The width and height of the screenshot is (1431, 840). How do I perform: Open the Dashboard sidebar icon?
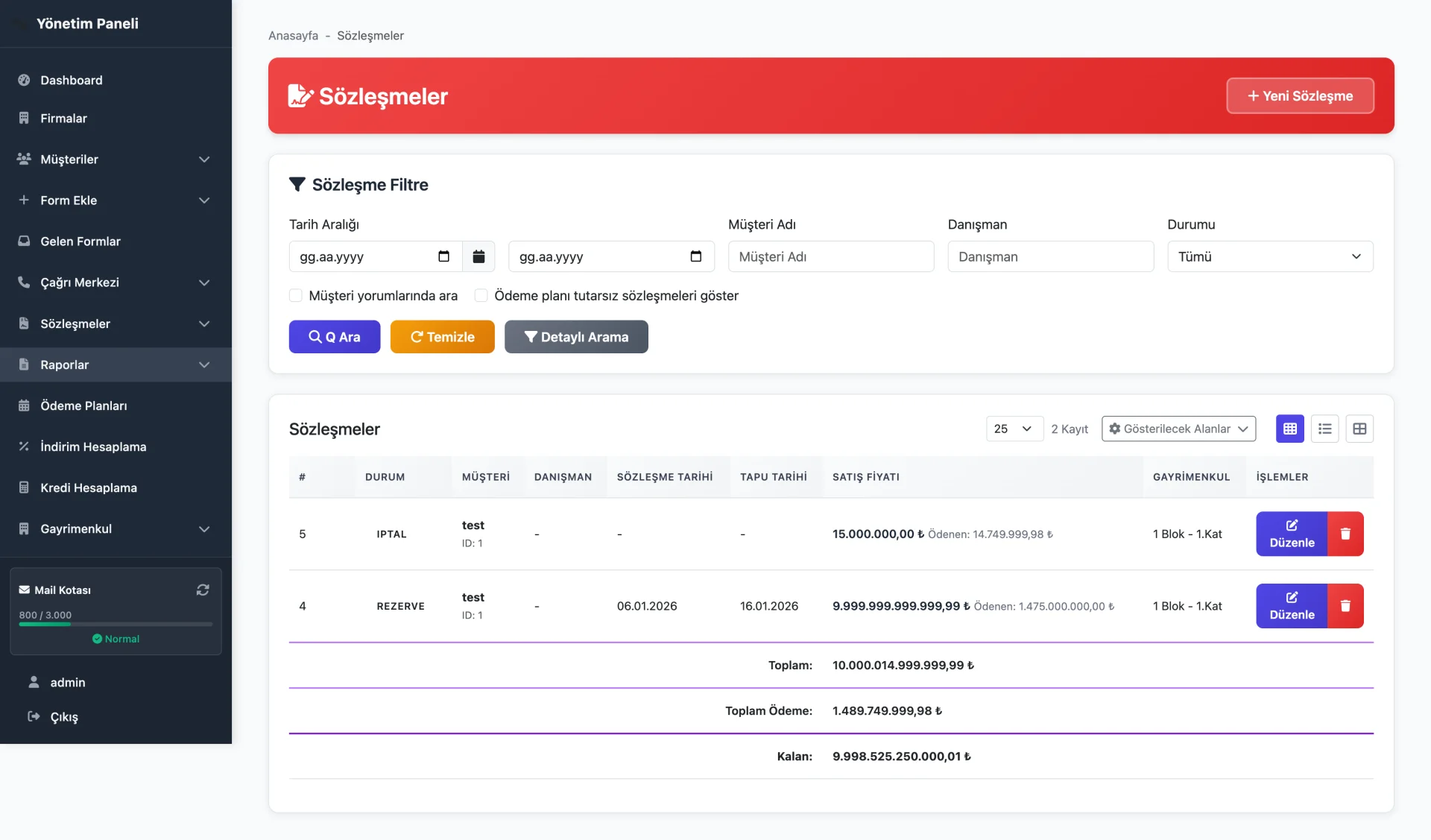pyautogui.click(x=24, y=80)
